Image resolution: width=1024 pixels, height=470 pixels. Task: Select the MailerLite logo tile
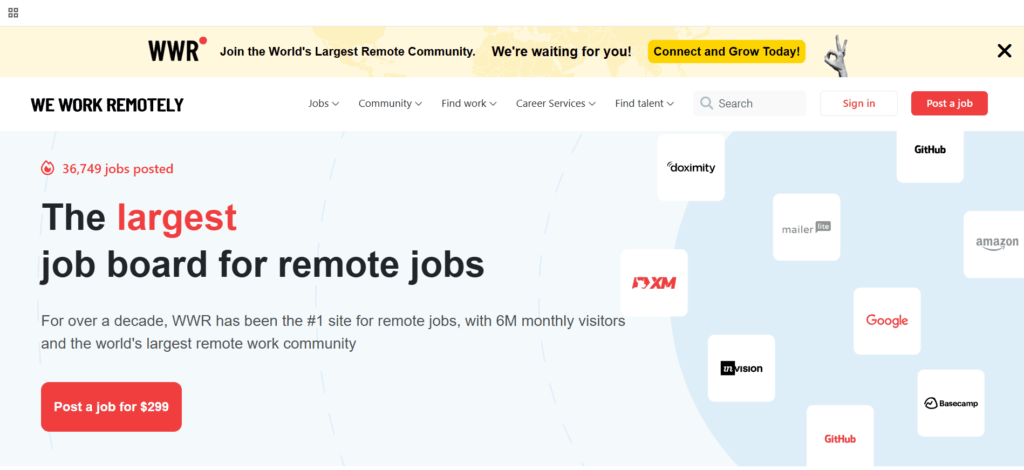[x=807, y=227]
